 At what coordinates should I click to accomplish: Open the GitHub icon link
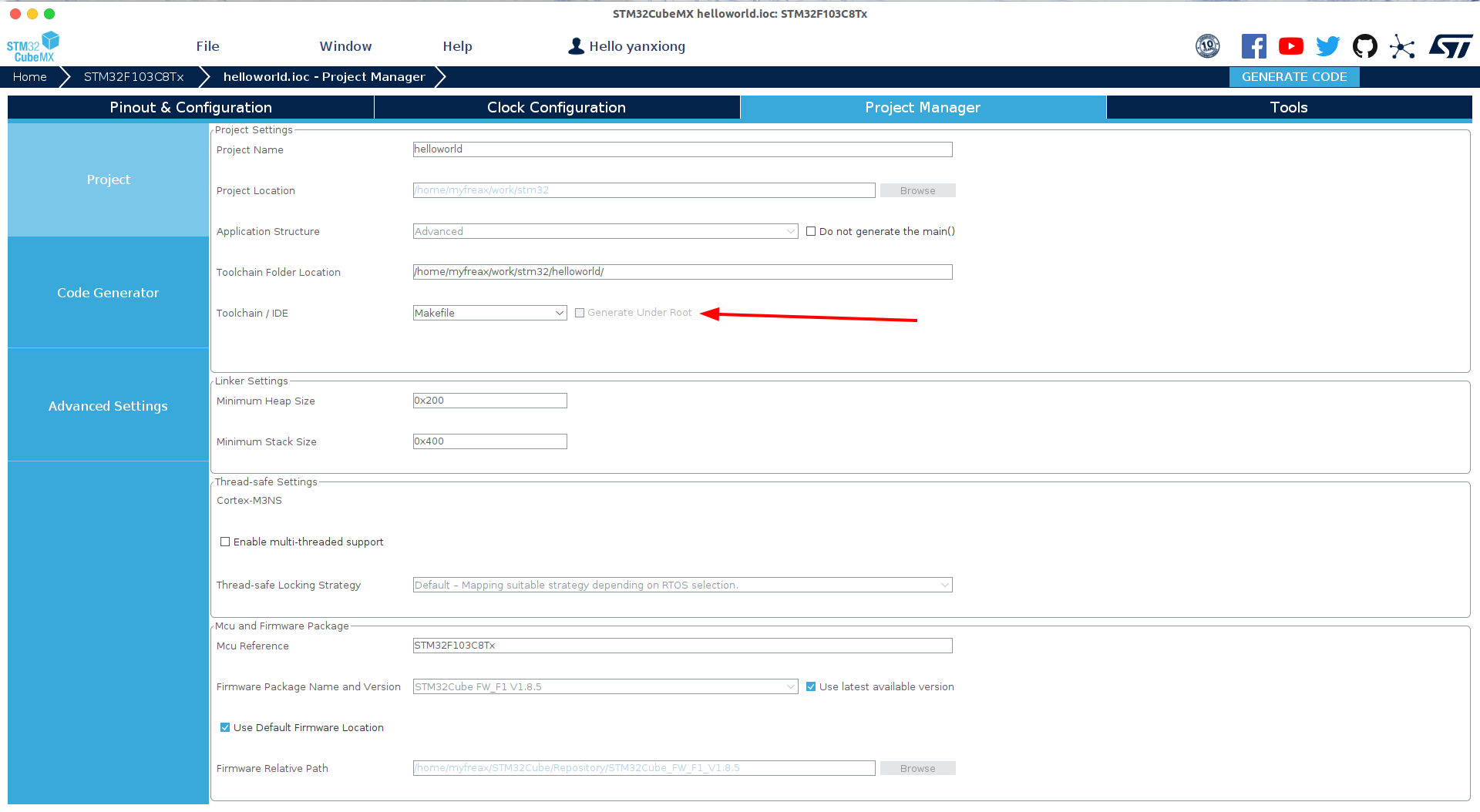click(x=1365, y=46)
